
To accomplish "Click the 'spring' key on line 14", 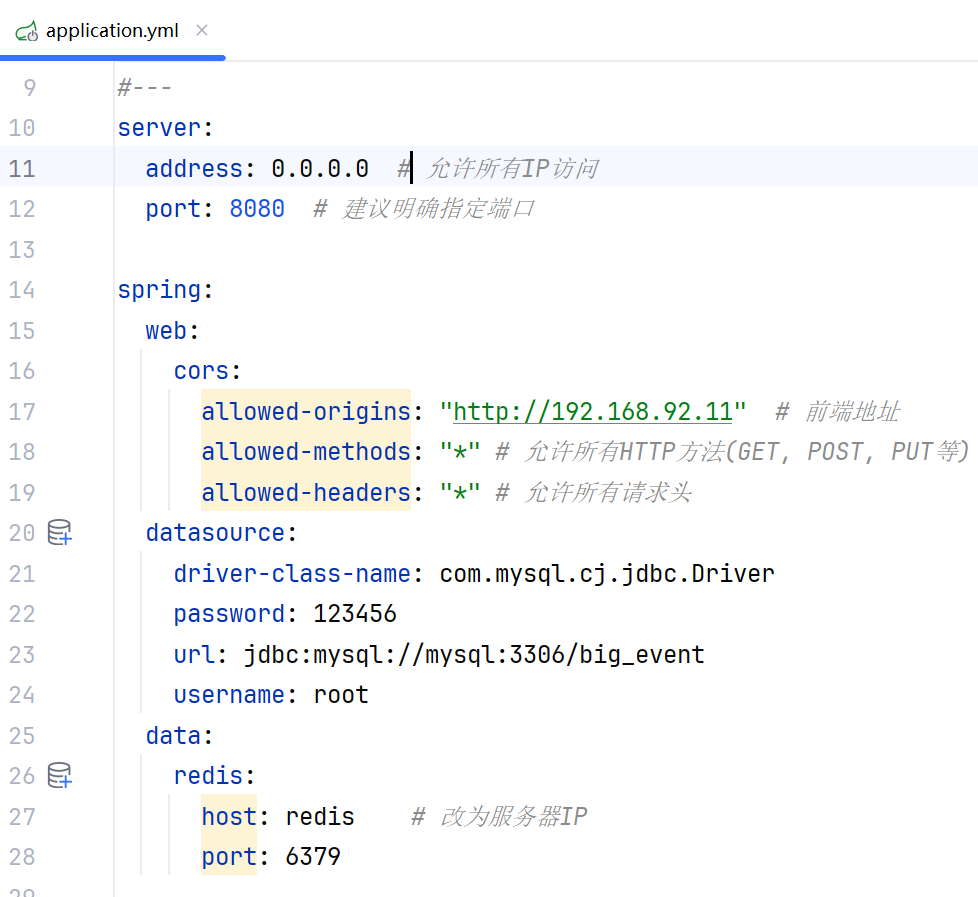I will (159, 290).
